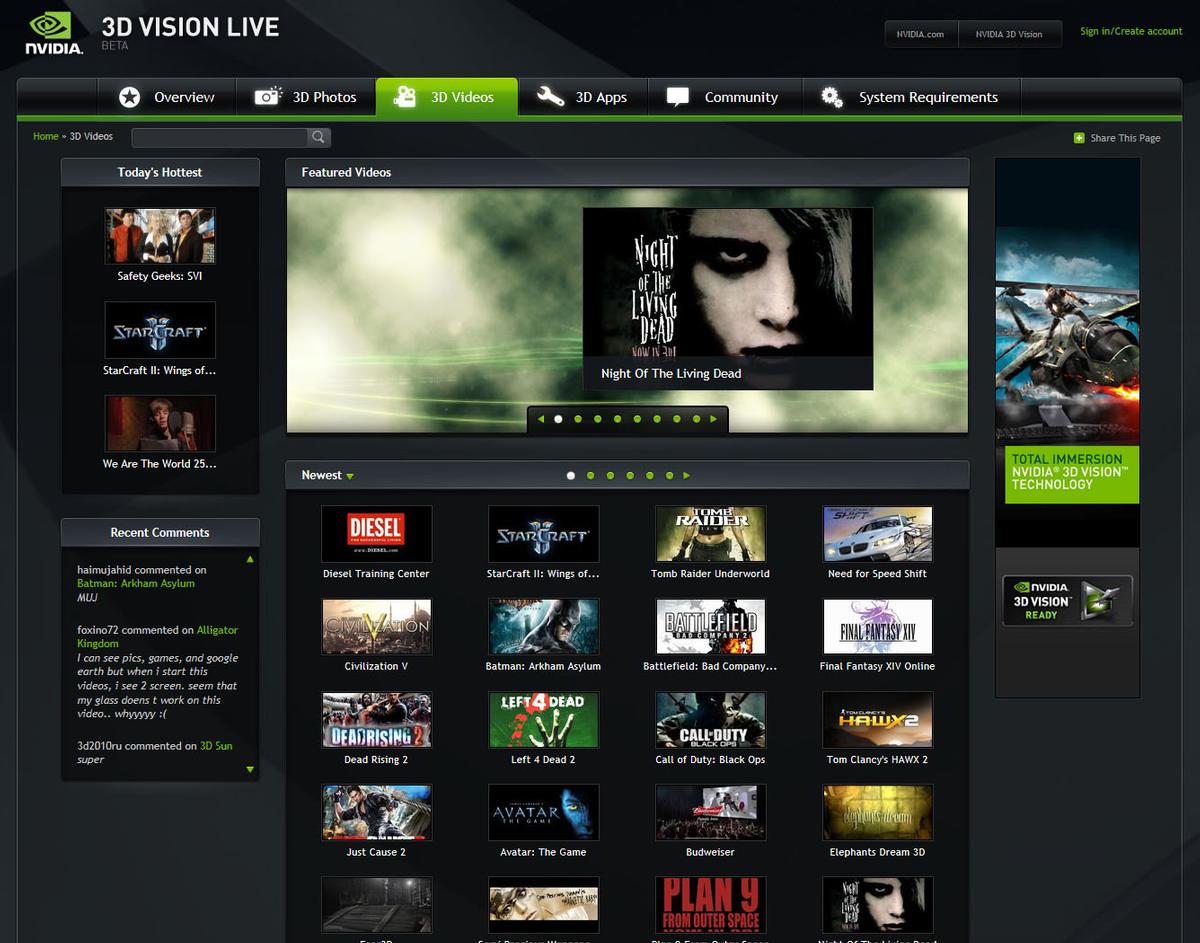Select second Newest pagination dot
1200x943 pixels.
(x=591, y=476)
